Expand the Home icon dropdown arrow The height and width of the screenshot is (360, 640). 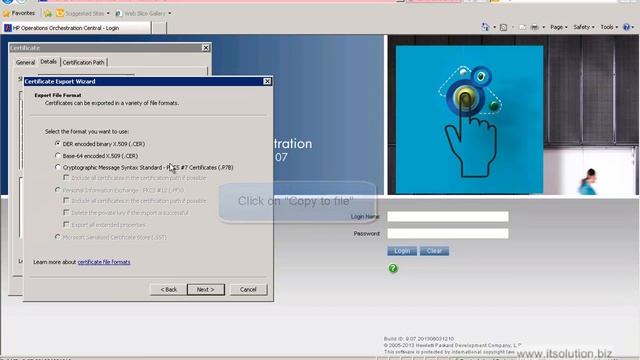(x=494, y=27)
